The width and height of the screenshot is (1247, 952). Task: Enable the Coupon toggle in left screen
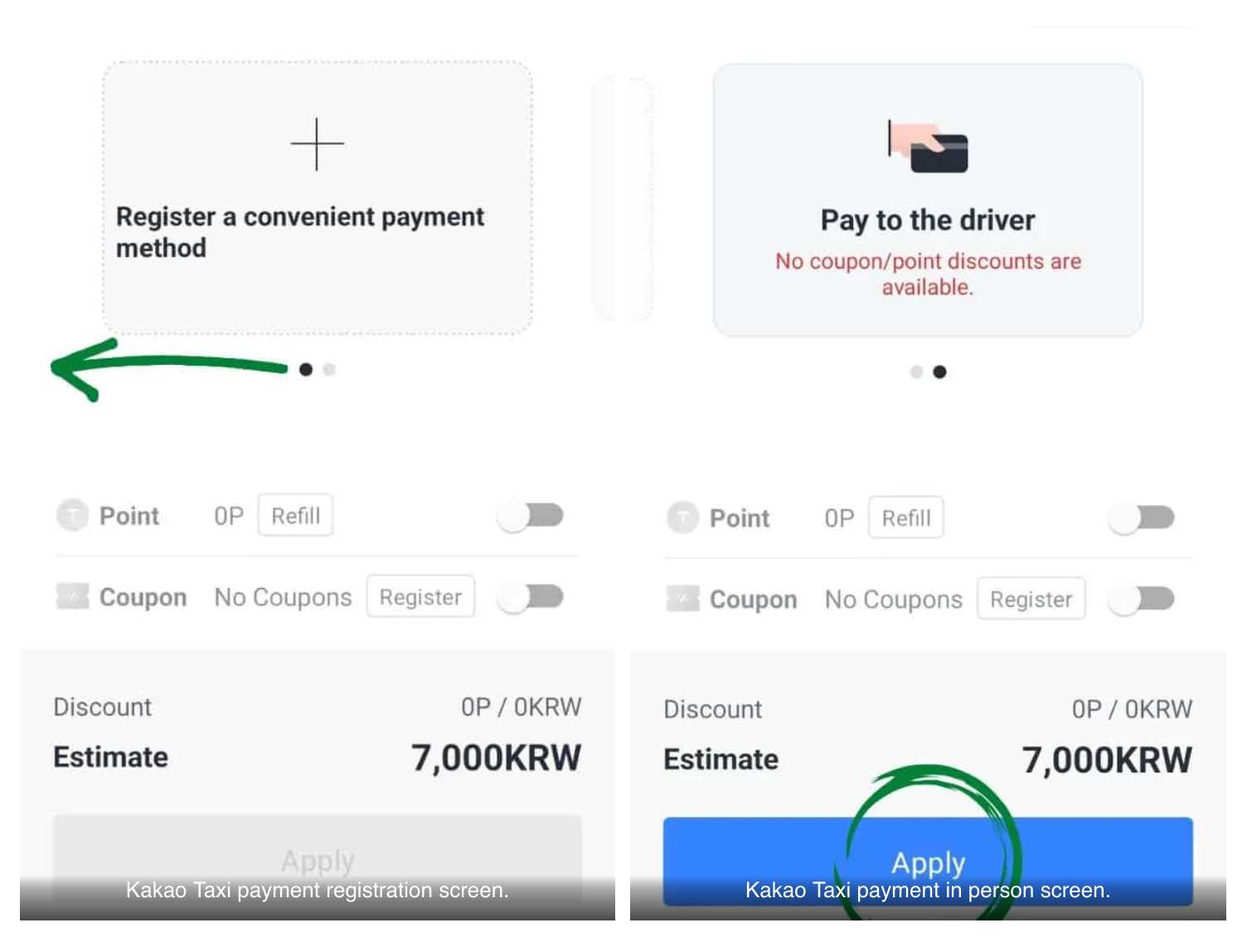pyautogui.click(x=531, y=596)
